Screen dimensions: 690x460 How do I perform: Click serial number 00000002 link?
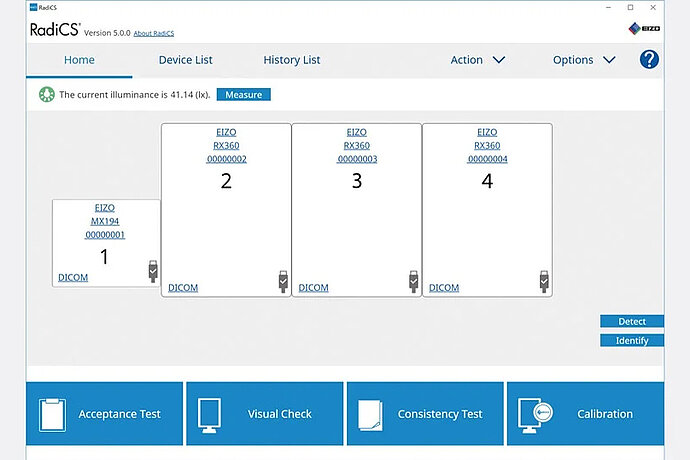click(x=227, y=159)
